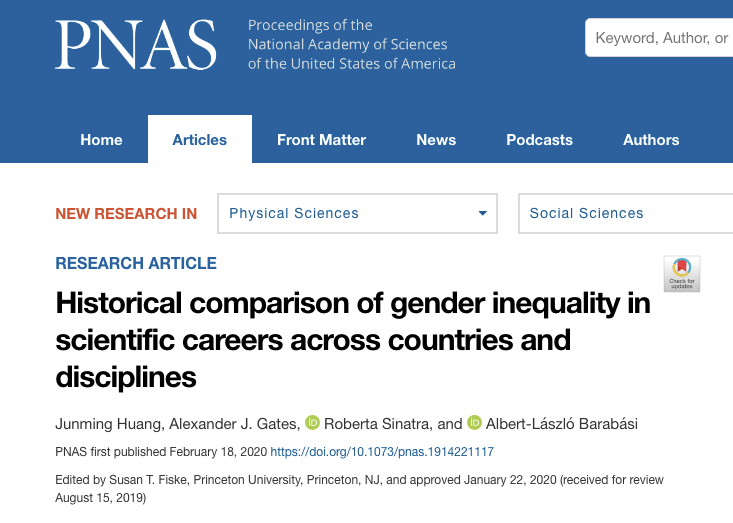Click the keyword search field
Viewport: 733px width, 523px height.
point(660,39)
